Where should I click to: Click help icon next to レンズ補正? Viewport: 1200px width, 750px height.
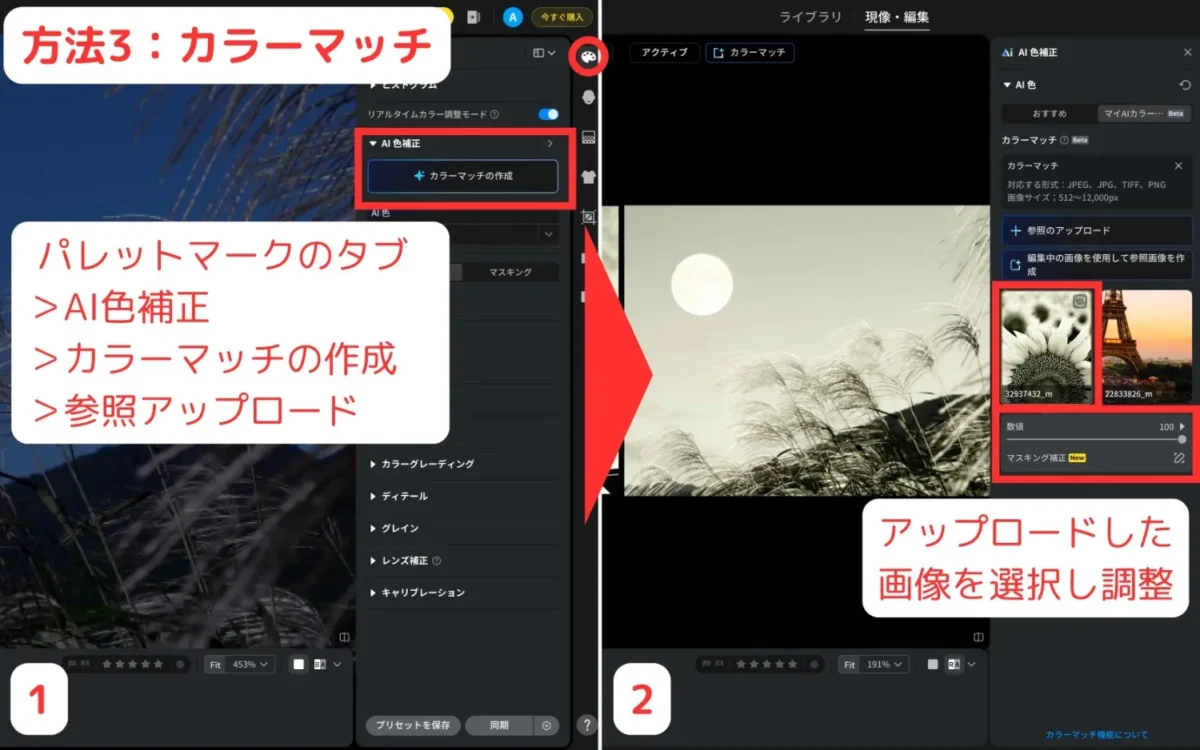click(x=436, y=560)
